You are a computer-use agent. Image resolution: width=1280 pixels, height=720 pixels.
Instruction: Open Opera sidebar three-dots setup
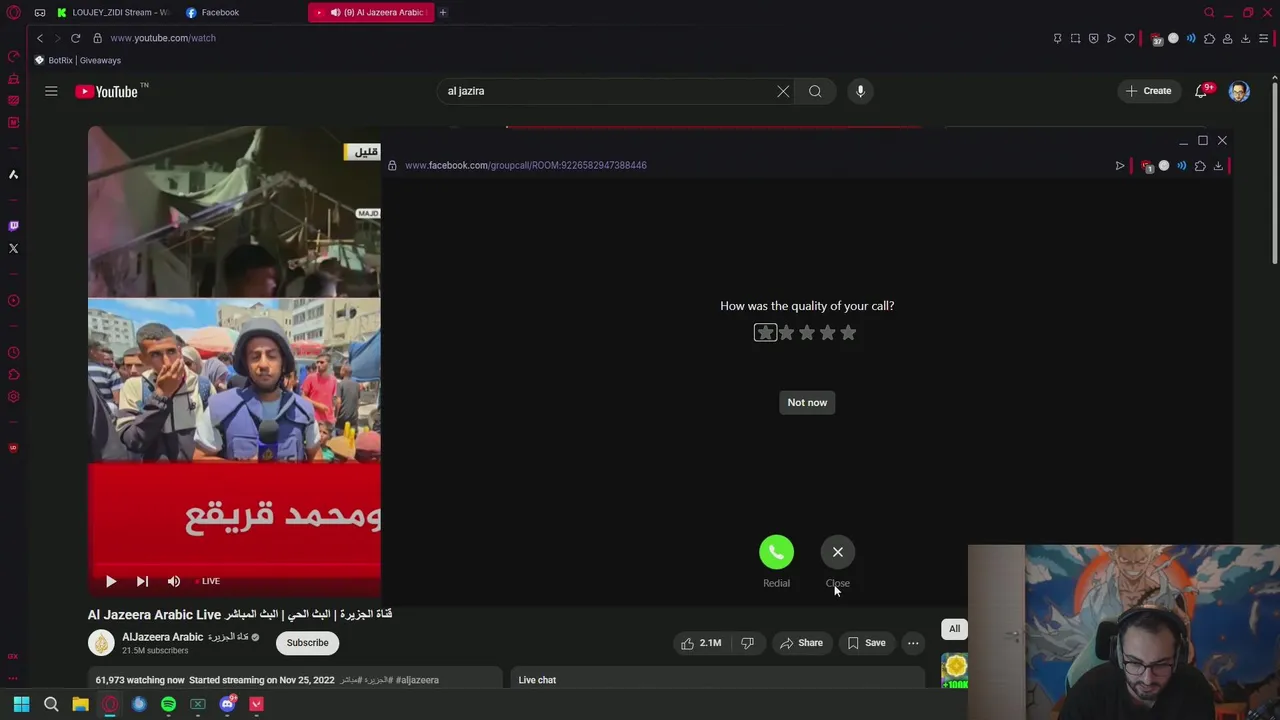tap(13, 678)
